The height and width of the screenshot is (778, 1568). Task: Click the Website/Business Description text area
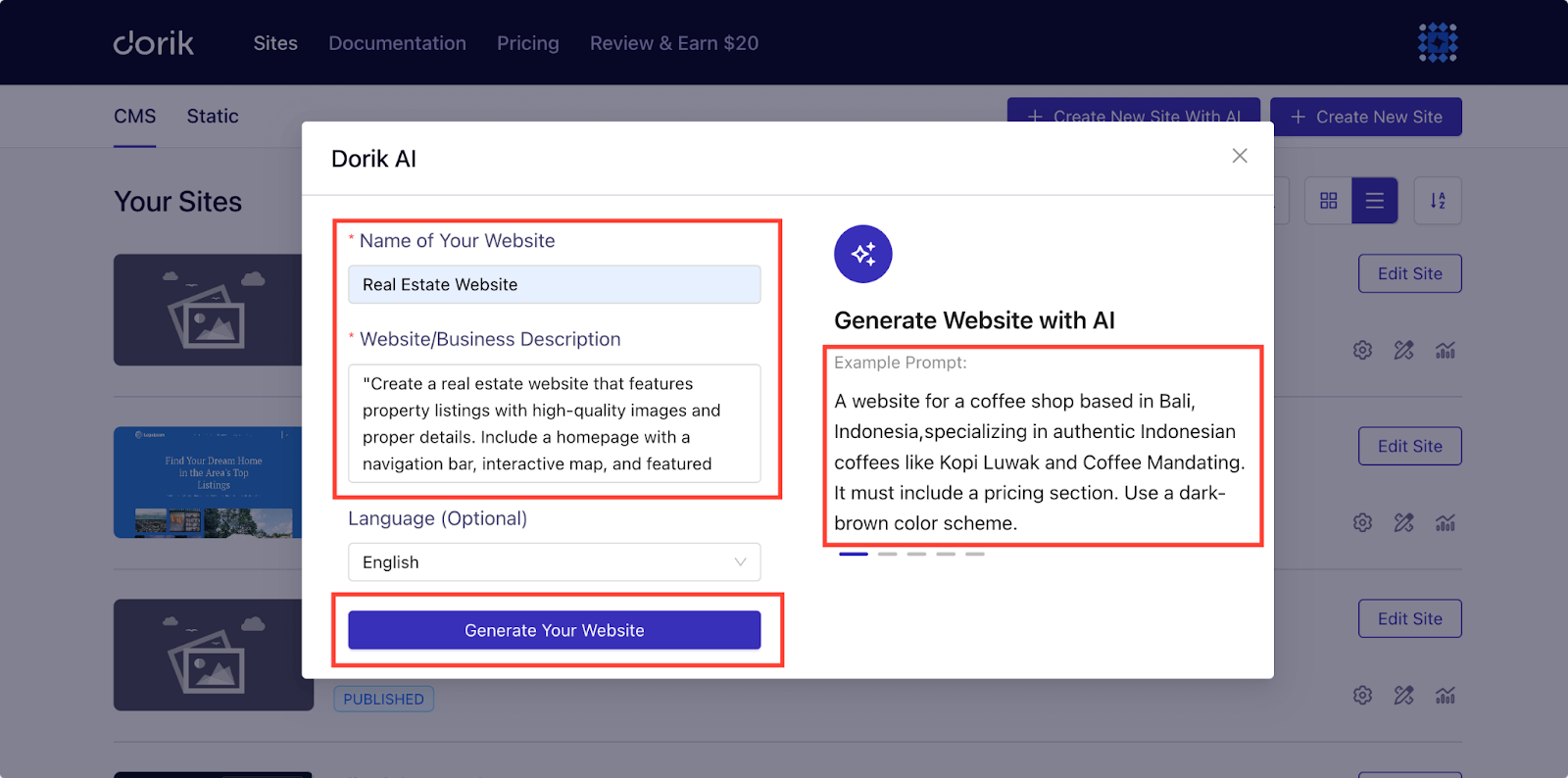tap(555, 423)
